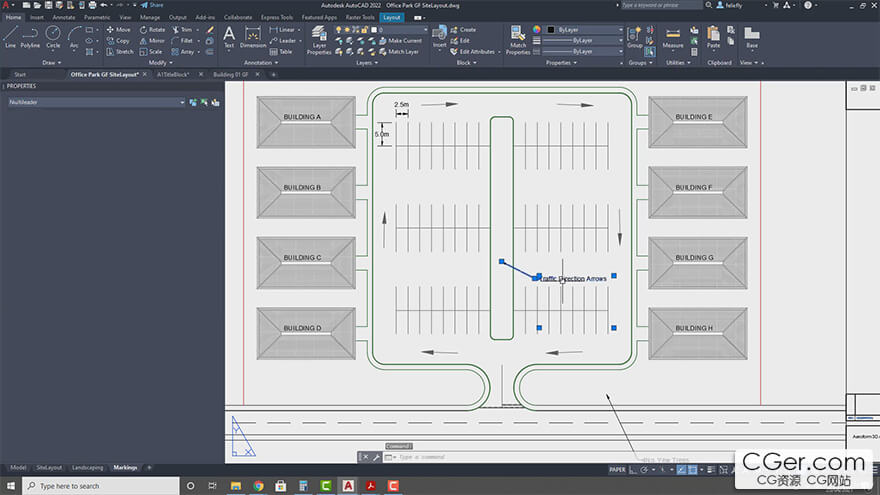
Task: Click the keyword search box
Action: [661, 5]
